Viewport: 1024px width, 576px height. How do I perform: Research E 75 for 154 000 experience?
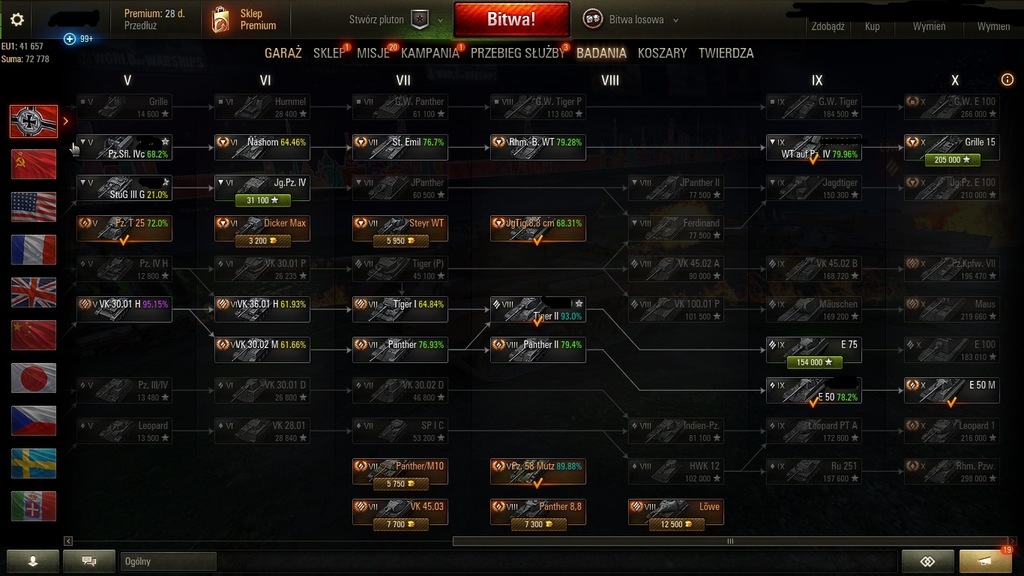coord(814,362)
